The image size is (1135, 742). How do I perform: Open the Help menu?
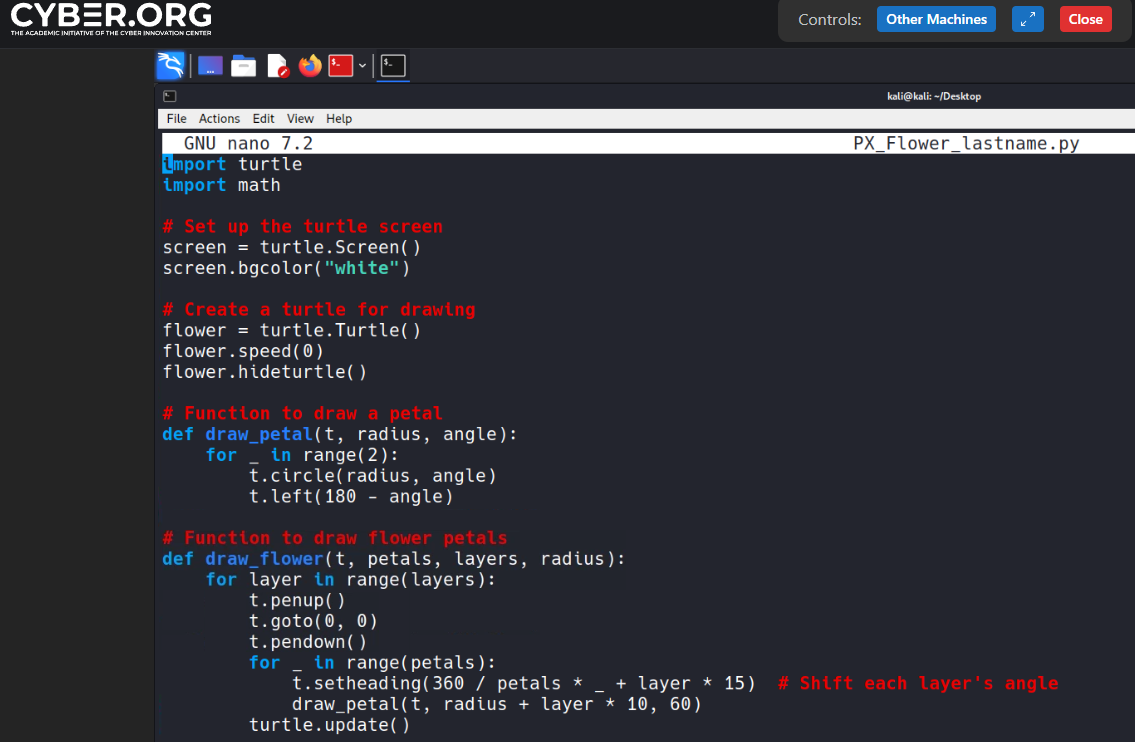click(339, 118)
